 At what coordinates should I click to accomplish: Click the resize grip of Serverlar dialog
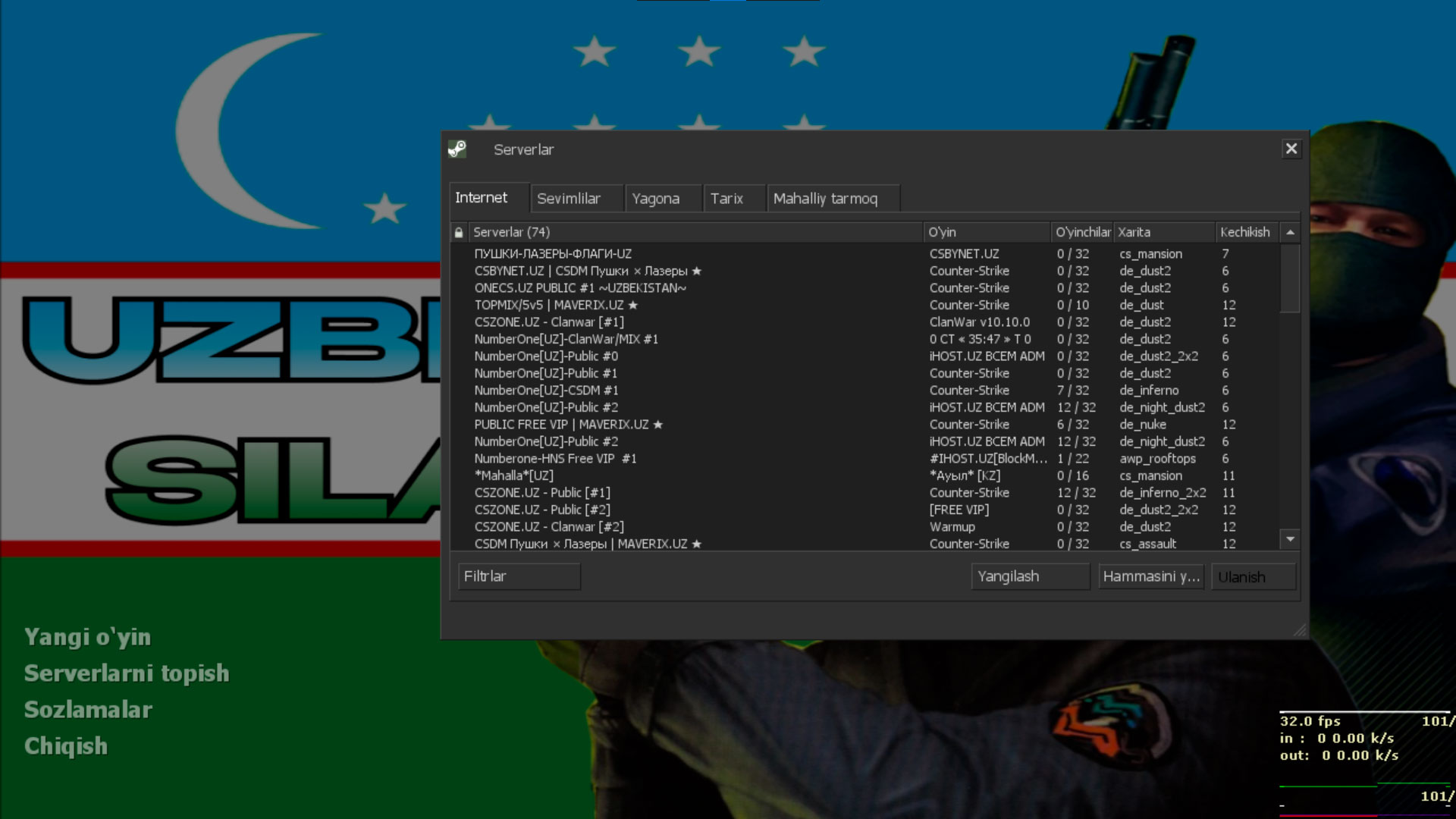coord(1300,629)
